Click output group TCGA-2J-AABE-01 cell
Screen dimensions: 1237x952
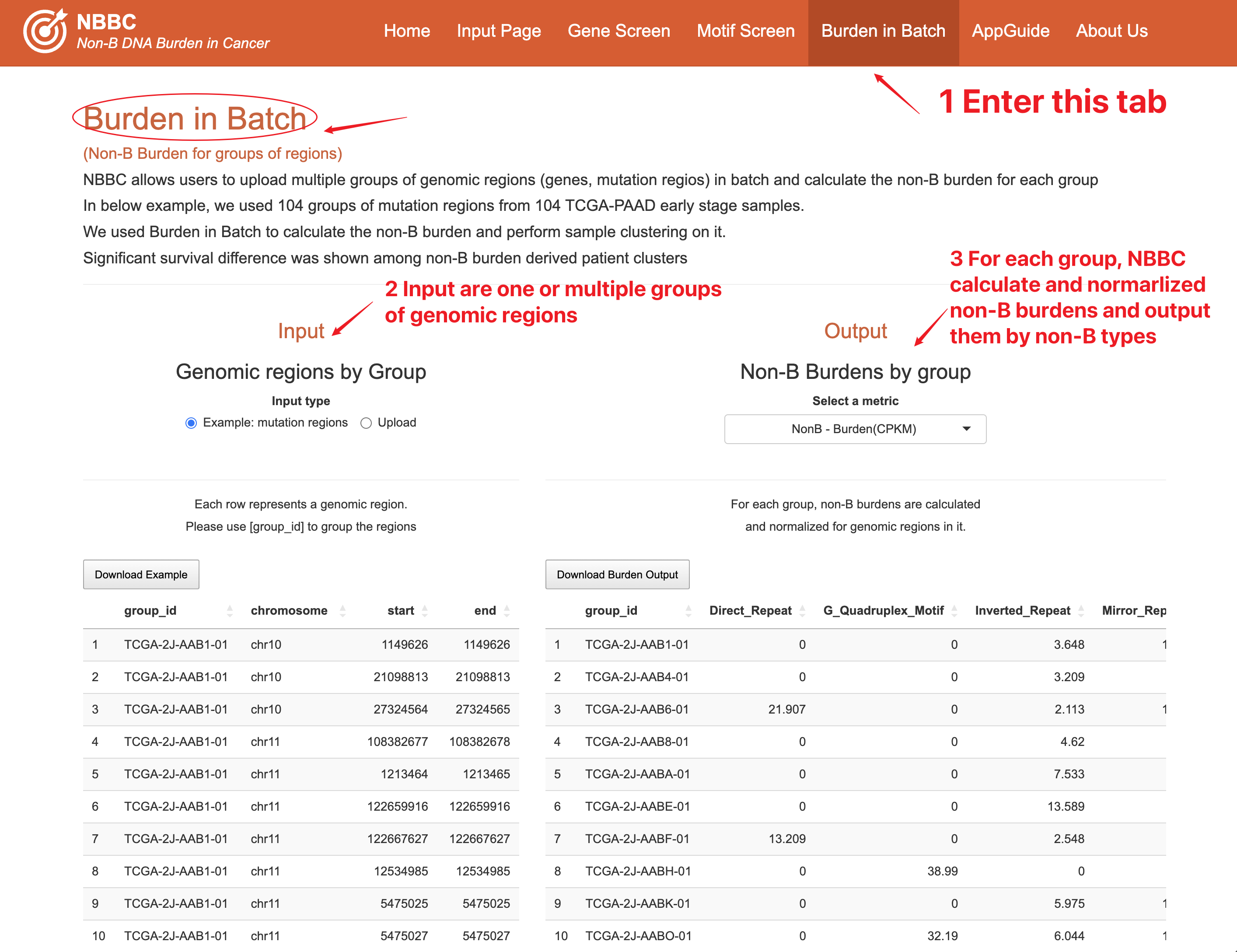click(637, 806)
